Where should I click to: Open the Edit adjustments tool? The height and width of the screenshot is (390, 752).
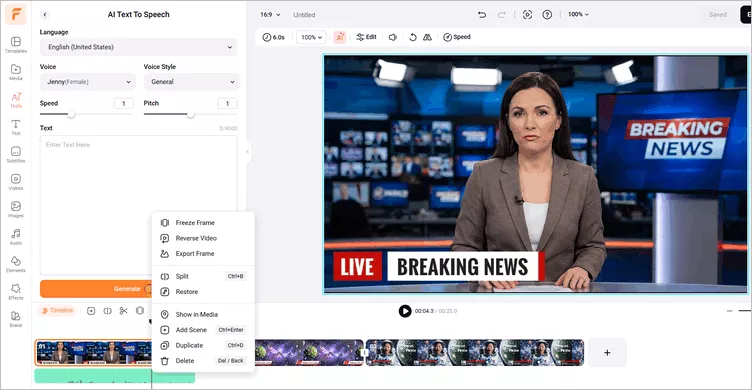pyautogui.click(x=366, y=37)
